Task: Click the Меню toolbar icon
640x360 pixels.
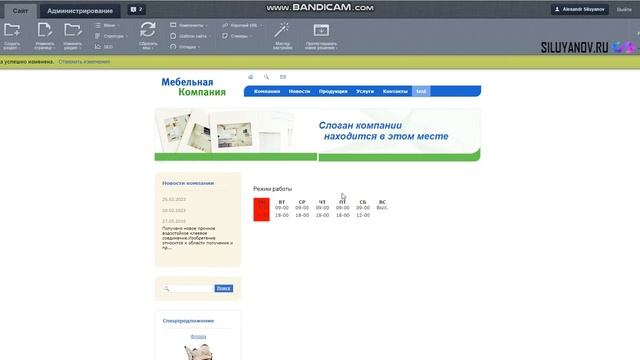Action: tap(98, 25)
